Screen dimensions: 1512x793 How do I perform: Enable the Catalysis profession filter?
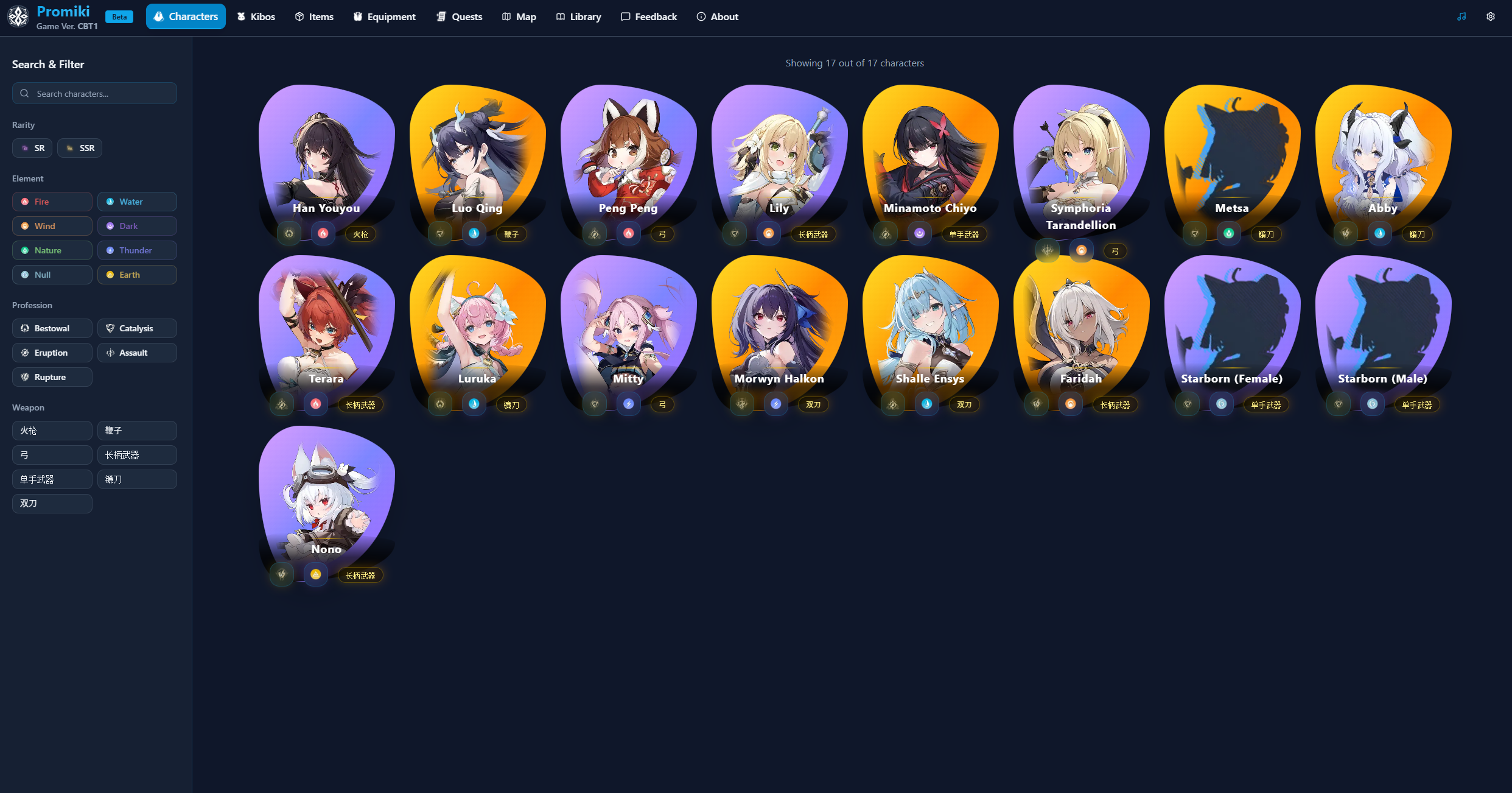click(137, 328)
